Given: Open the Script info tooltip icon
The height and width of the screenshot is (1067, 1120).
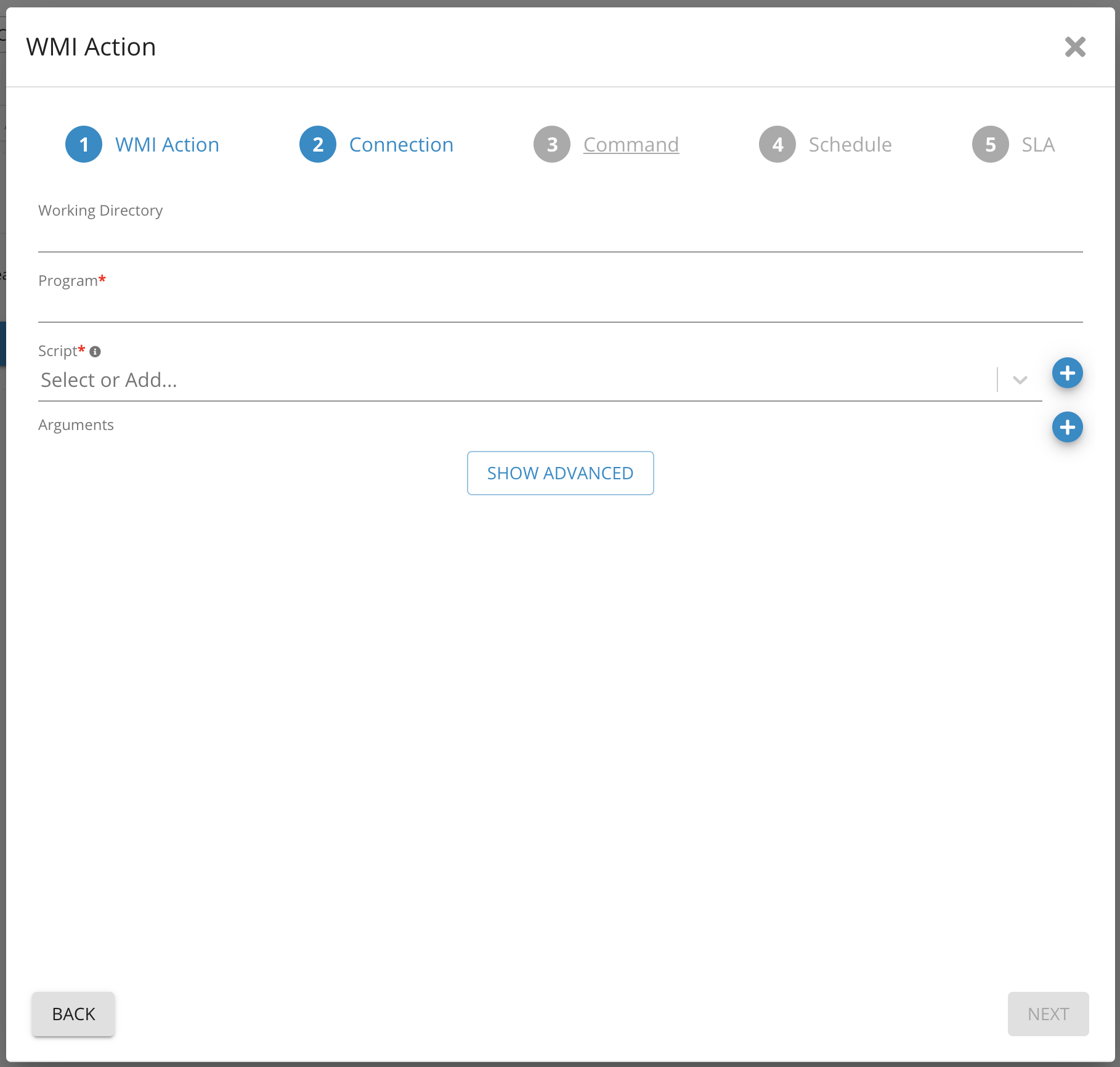Looking at the screenshot, I should 95,352.
